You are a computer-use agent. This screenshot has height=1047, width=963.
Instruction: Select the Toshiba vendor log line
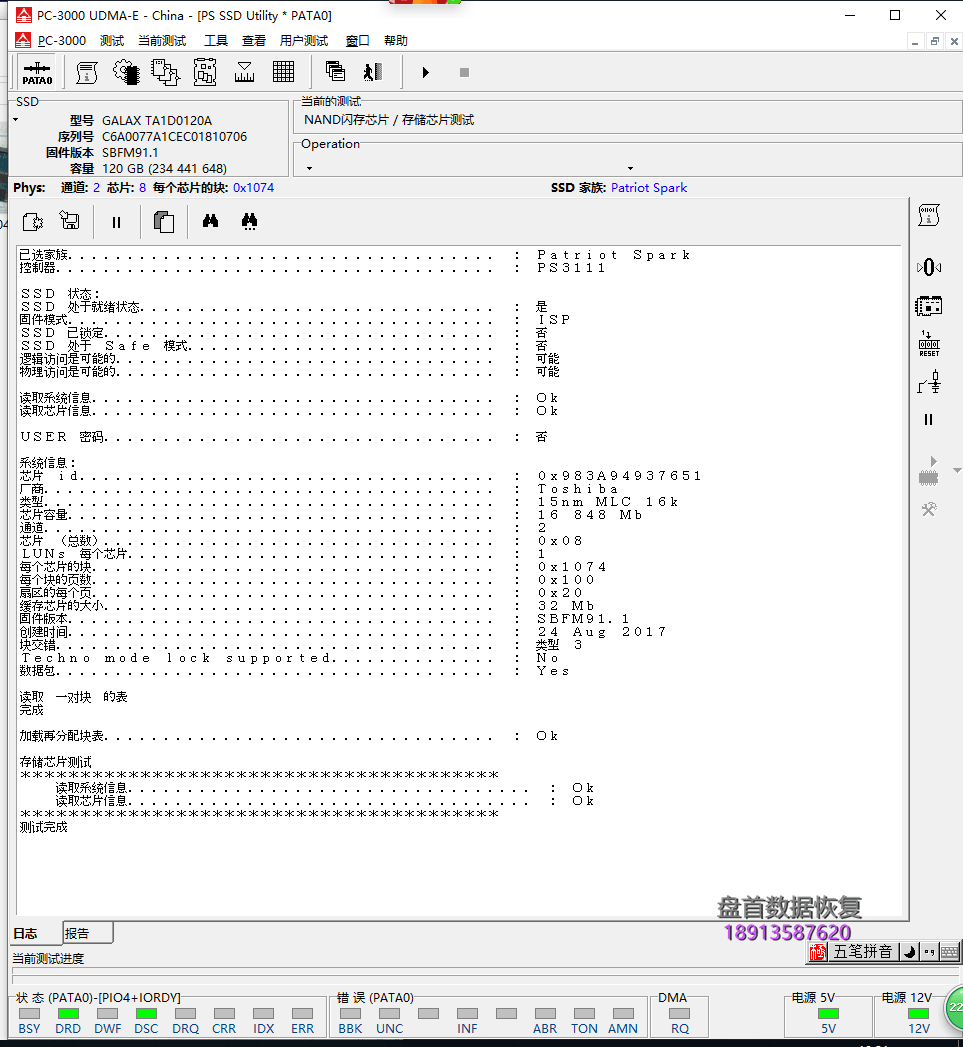click(319, 489)
